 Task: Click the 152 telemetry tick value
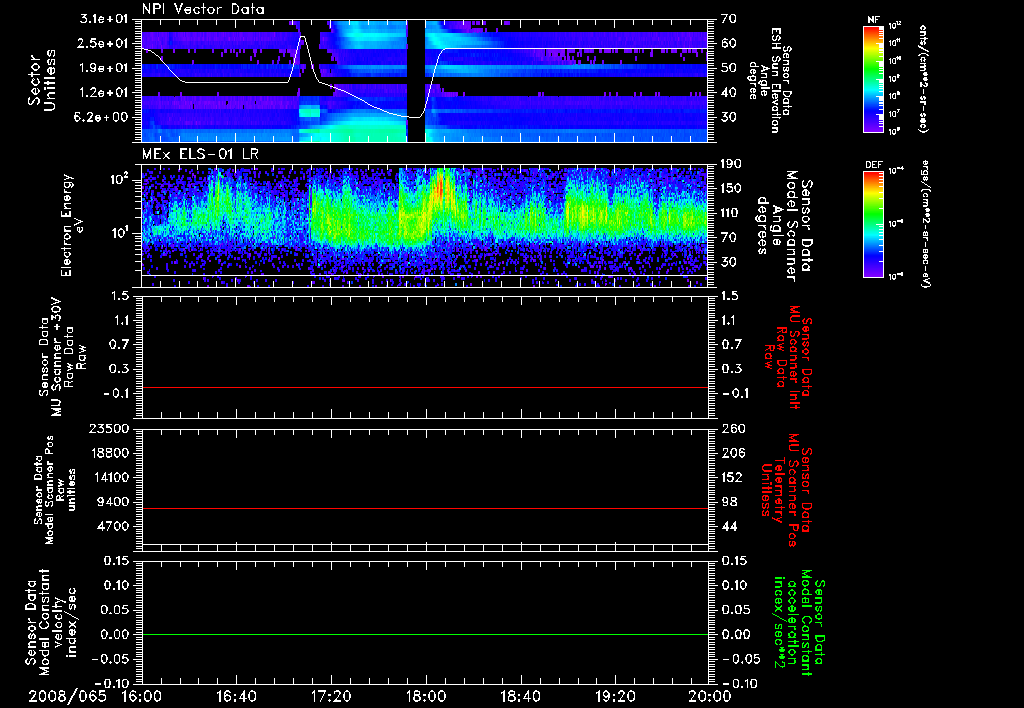tap(733, 477)
